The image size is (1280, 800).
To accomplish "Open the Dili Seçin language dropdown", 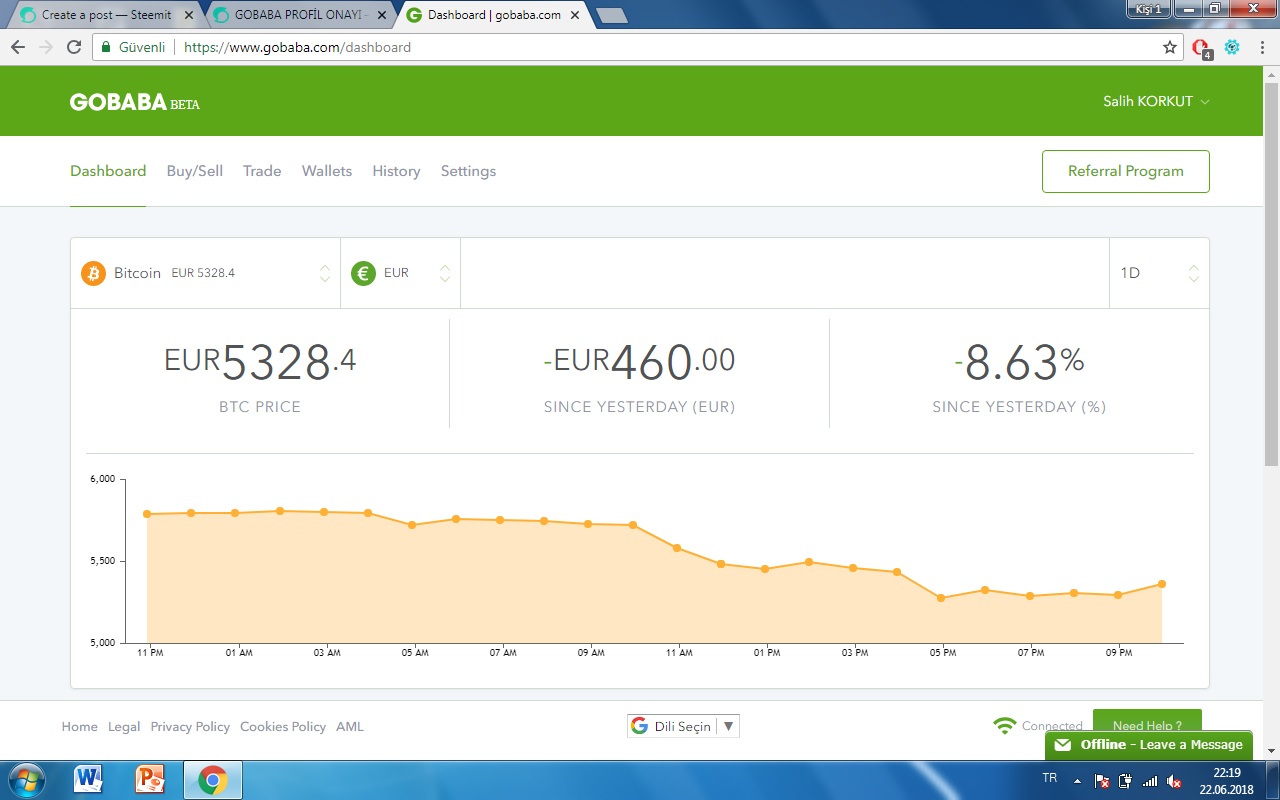I will click(683, 726).
